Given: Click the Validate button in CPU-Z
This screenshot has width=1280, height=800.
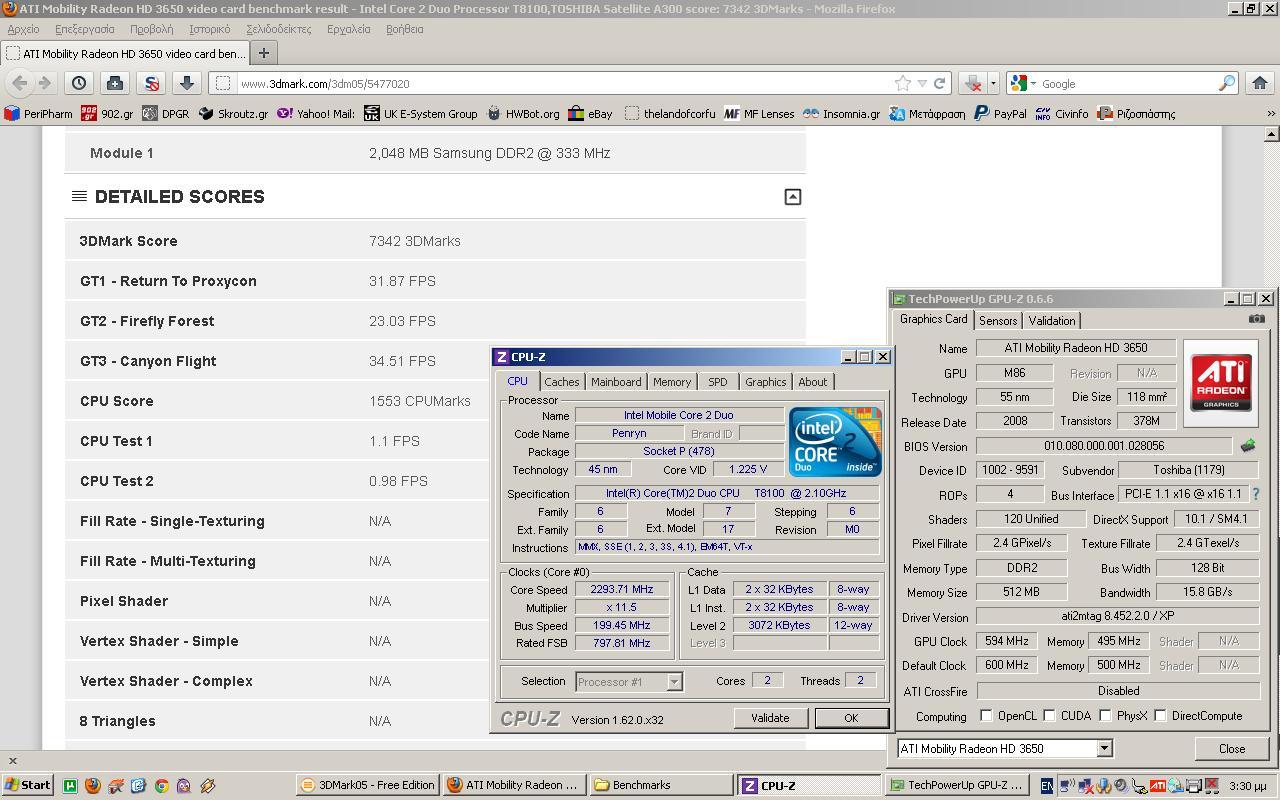Looking at the screenshot, I should 770,718.
